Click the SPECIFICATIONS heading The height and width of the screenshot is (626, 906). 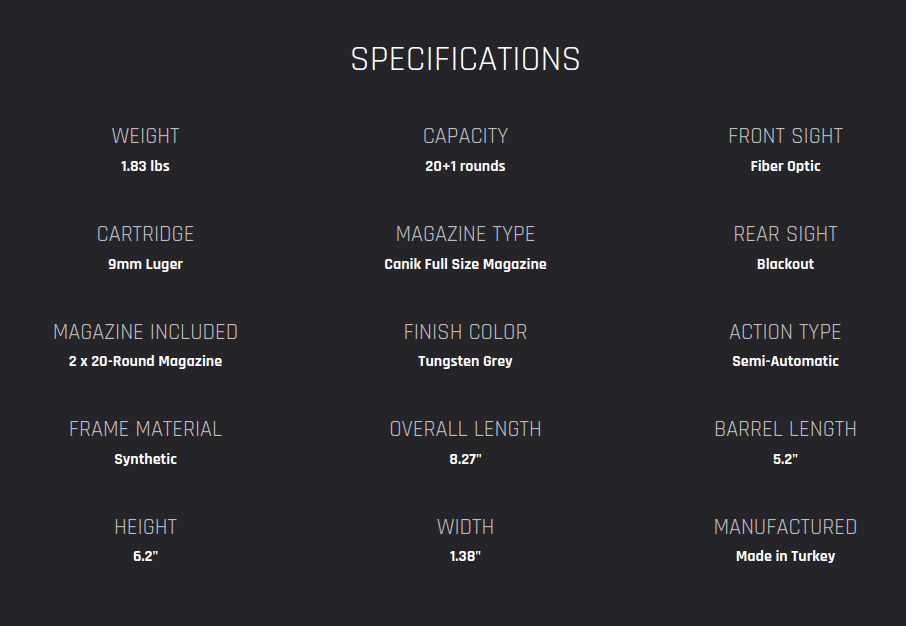465,59
